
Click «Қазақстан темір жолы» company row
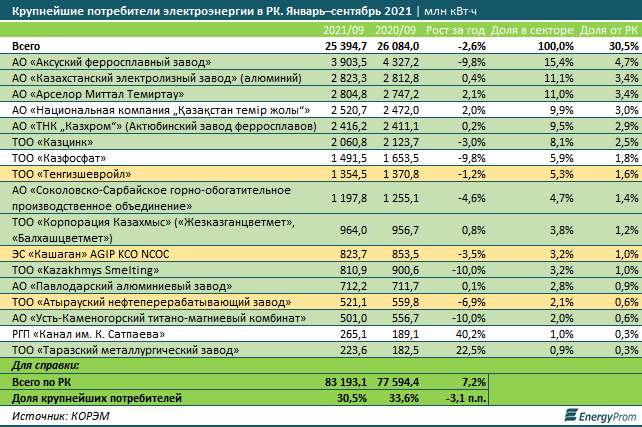pyautogui.click(x=321, y=110)
